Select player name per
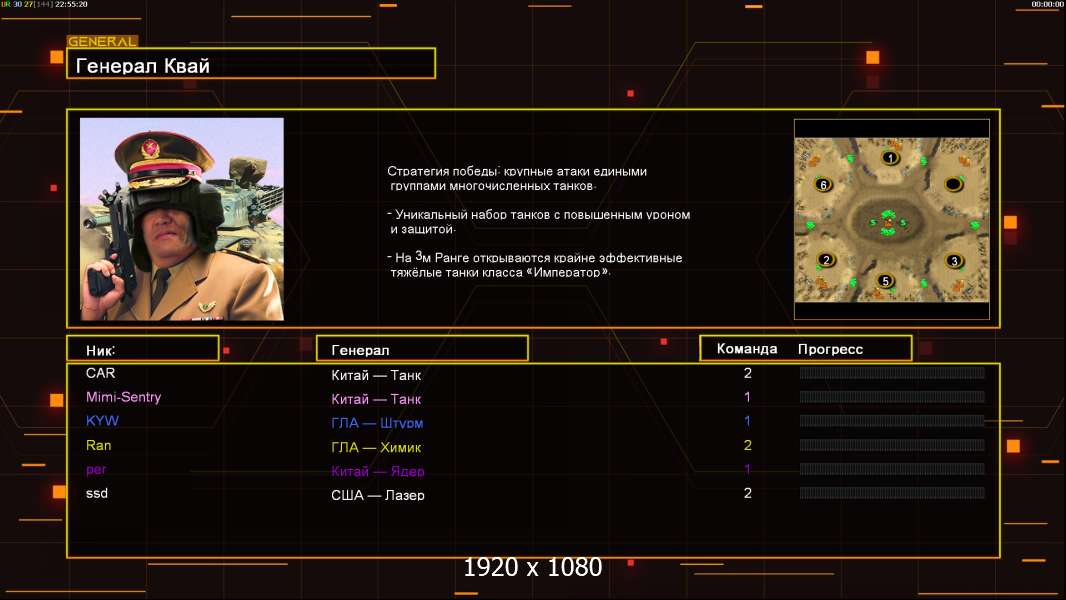The width and height of the screenshot is (1066, 600). (x=96, y=470)
